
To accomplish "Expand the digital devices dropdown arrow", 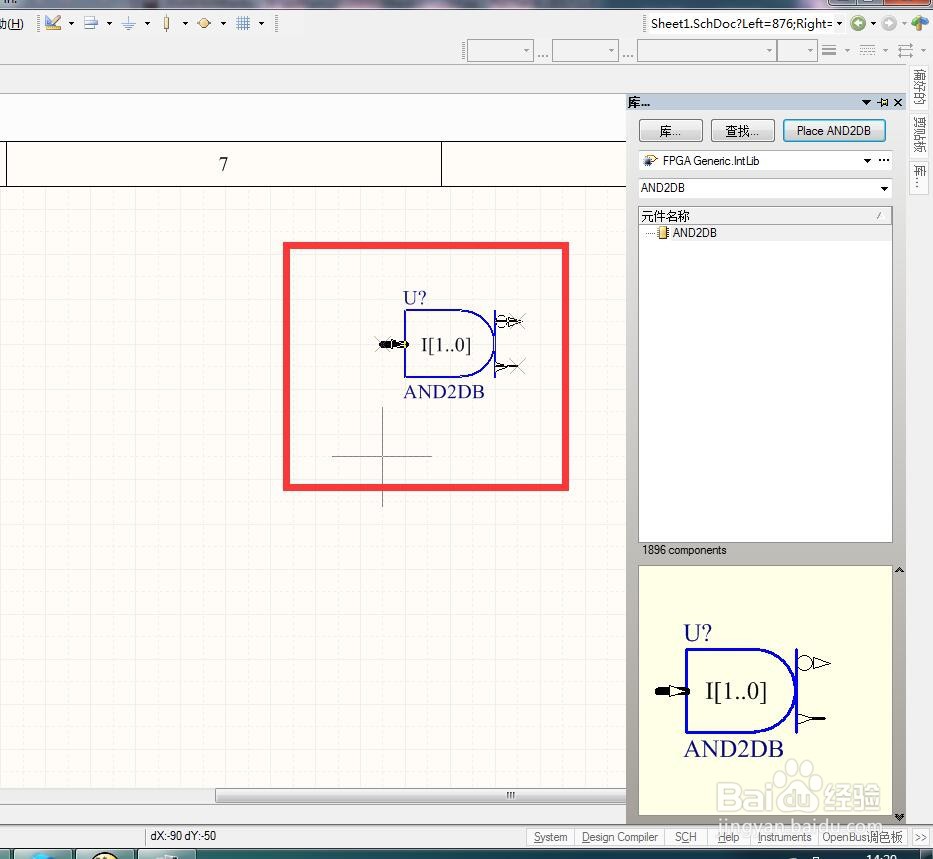I will point(186,24).
